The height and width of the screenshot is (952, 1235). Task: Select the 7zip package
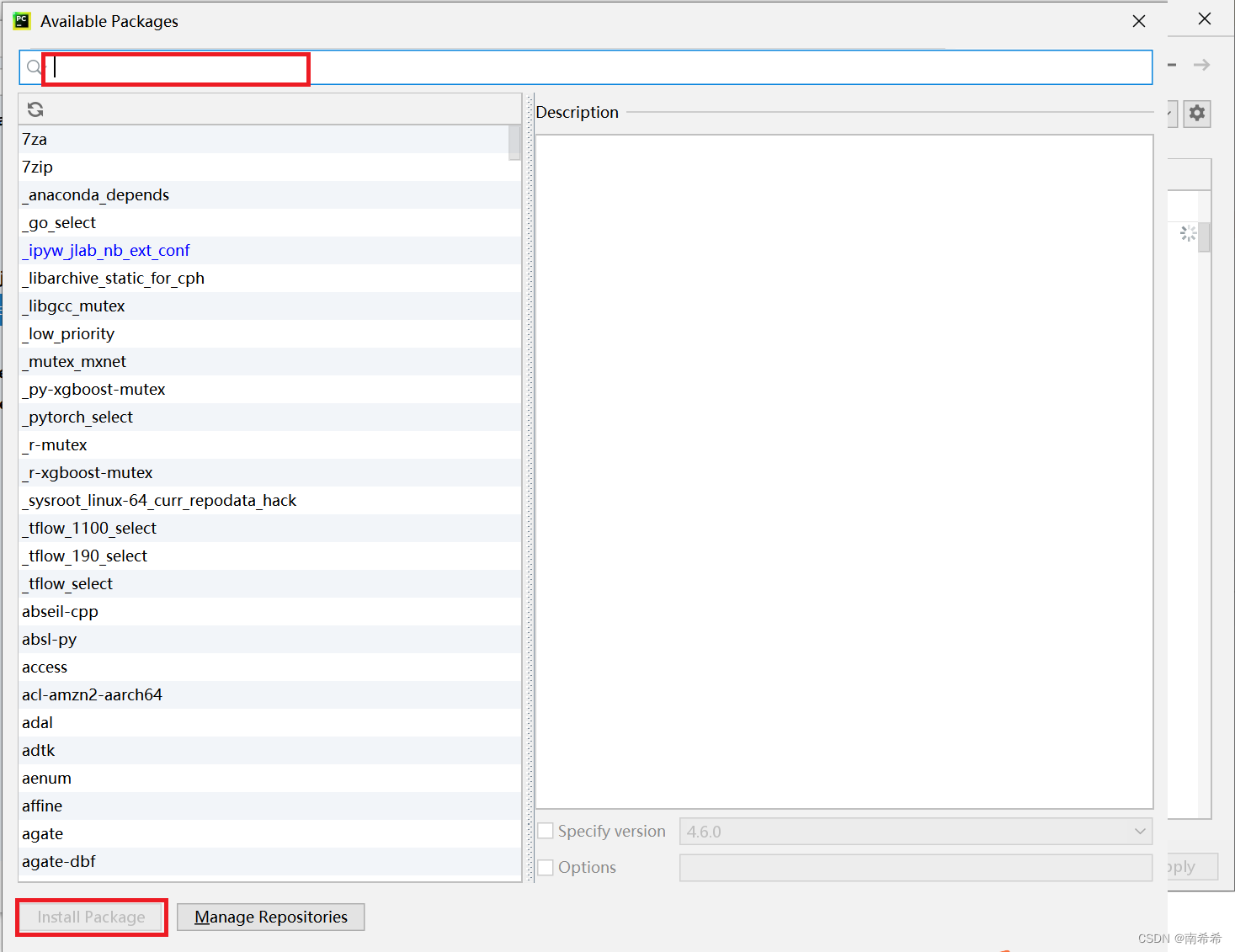37,167
